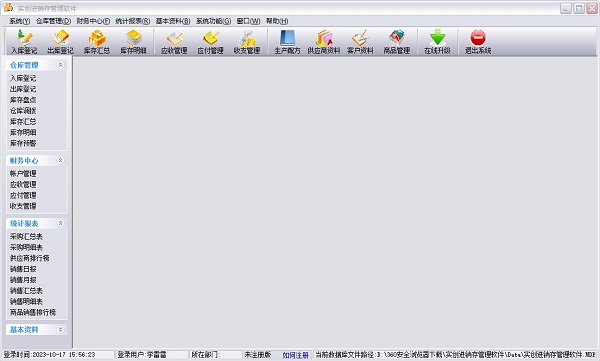The image size is (600, 361).
Task: Open the 客户资料 toolbar icon
Action: [x=360, y=41]
